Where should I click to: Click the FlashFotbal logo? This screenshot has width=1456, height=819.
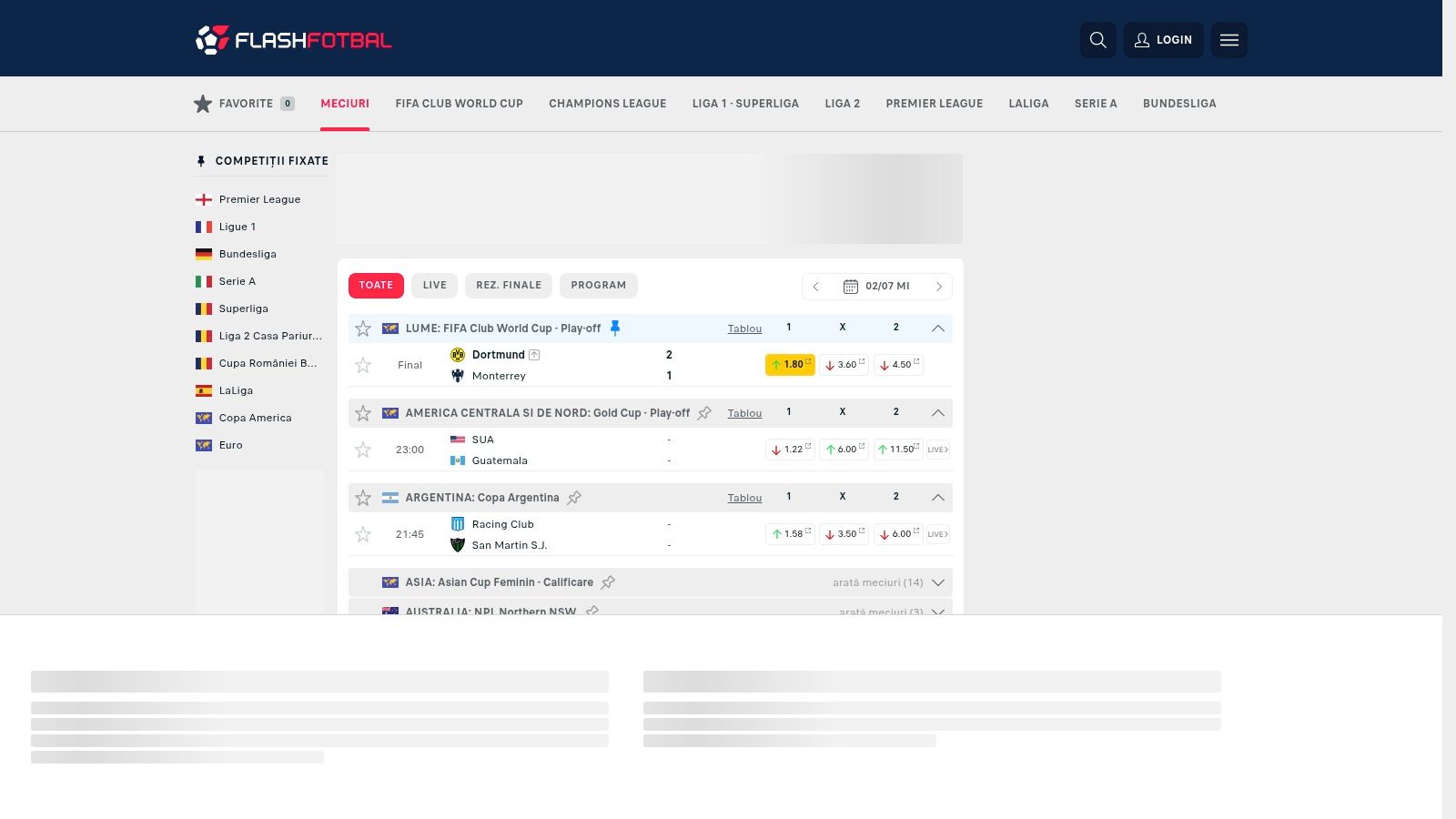(293, 40)
